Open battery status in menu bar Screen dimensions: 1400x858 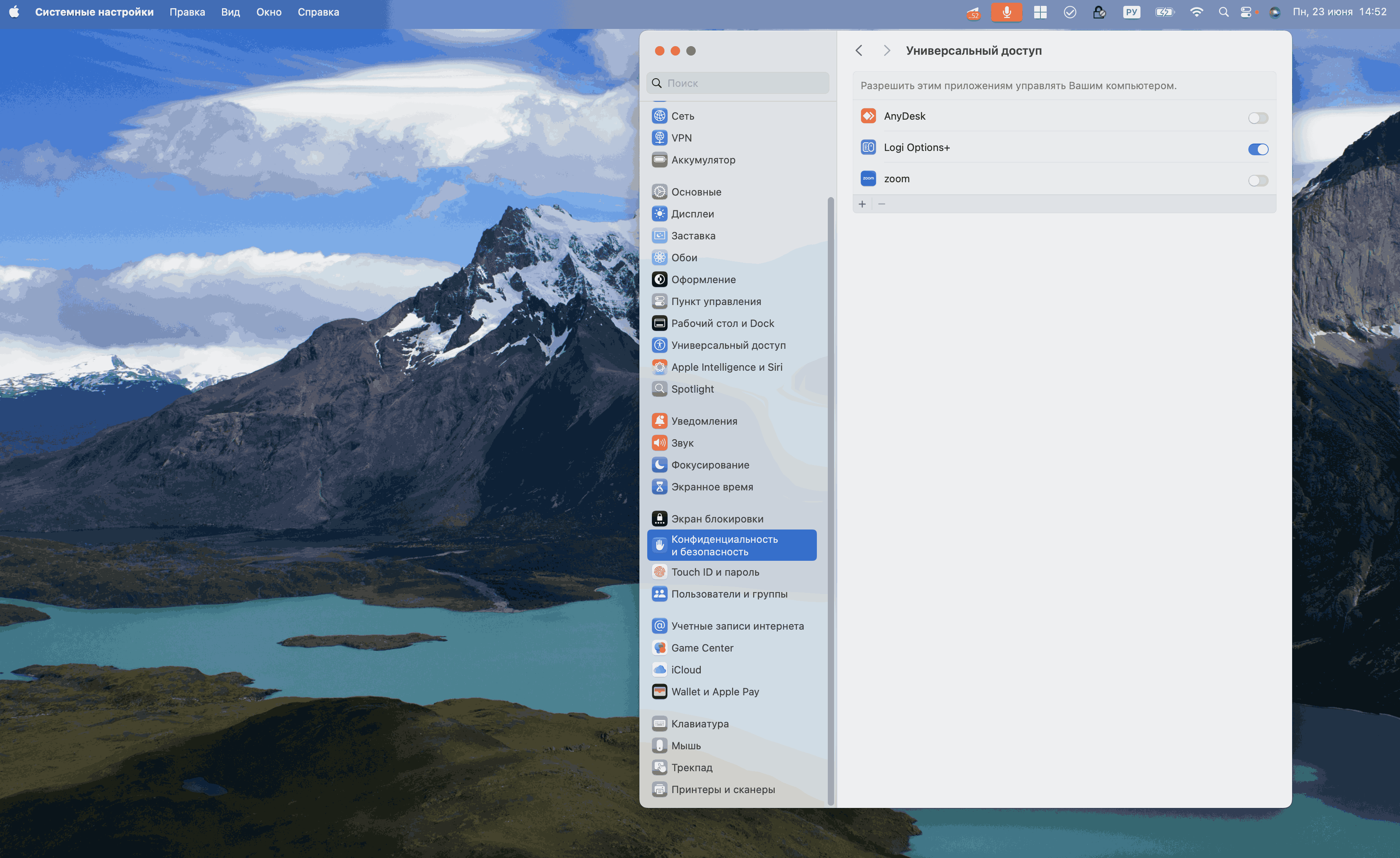[1164, 12]
